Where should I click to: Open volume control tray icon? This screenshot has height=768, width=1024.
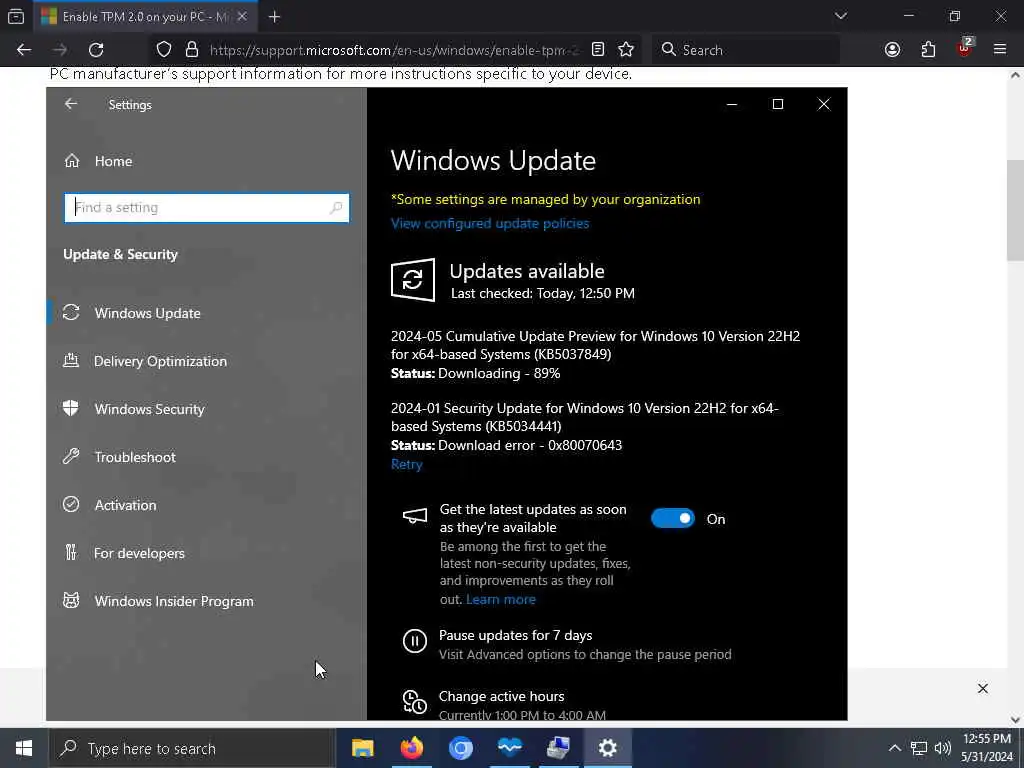coord(942,748)
